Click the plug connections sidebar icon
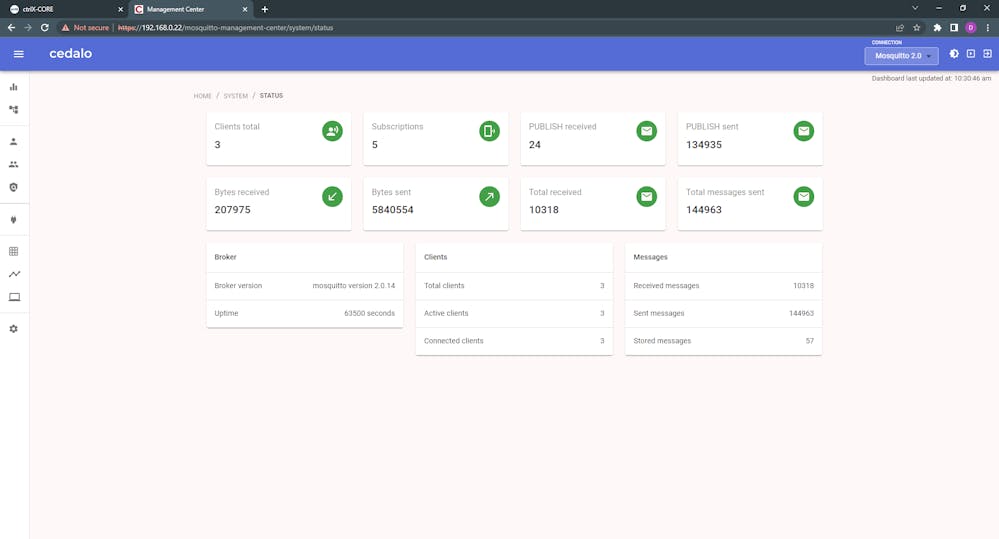Image resolution: width=999 pixels, height=539 pixels. click(14, 219)
